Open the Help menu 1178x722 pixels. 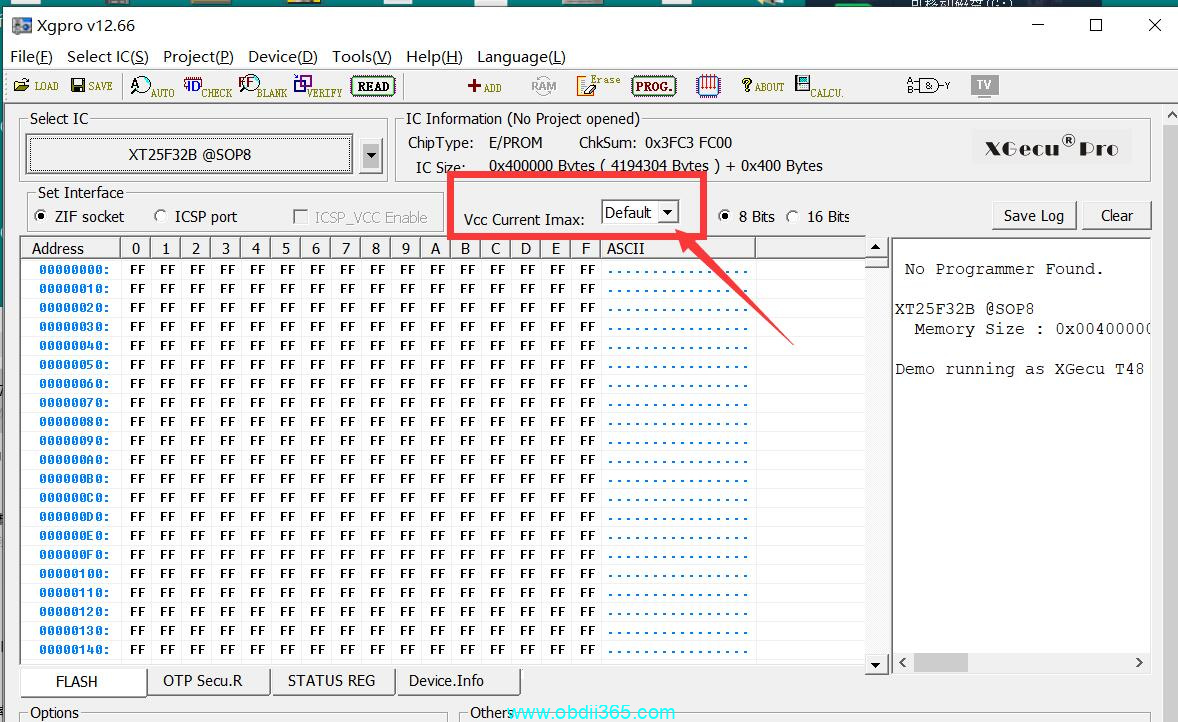coord(433,56)
